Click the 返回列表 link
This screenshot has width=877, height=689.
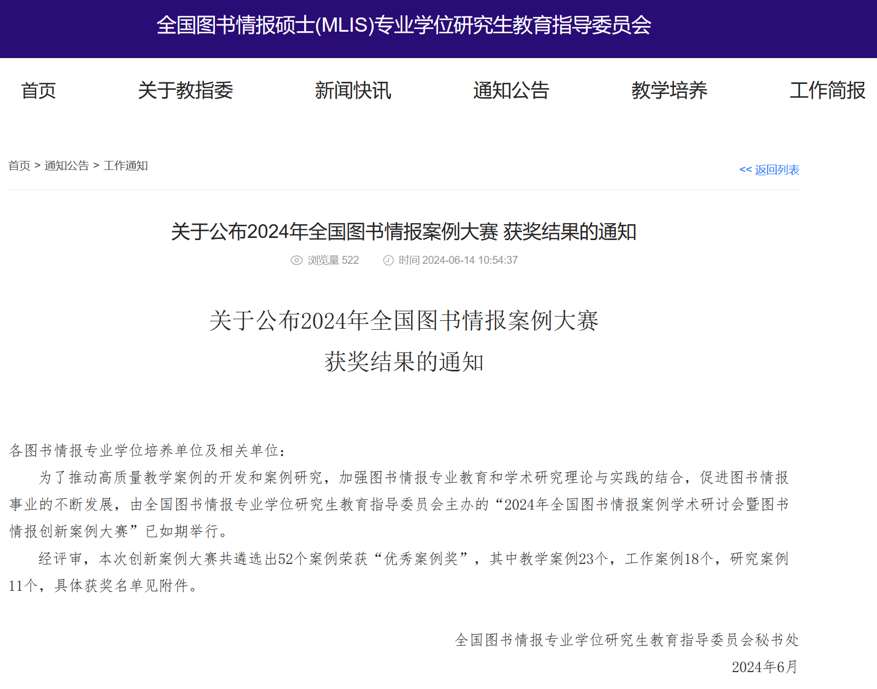tap(769, 170)
